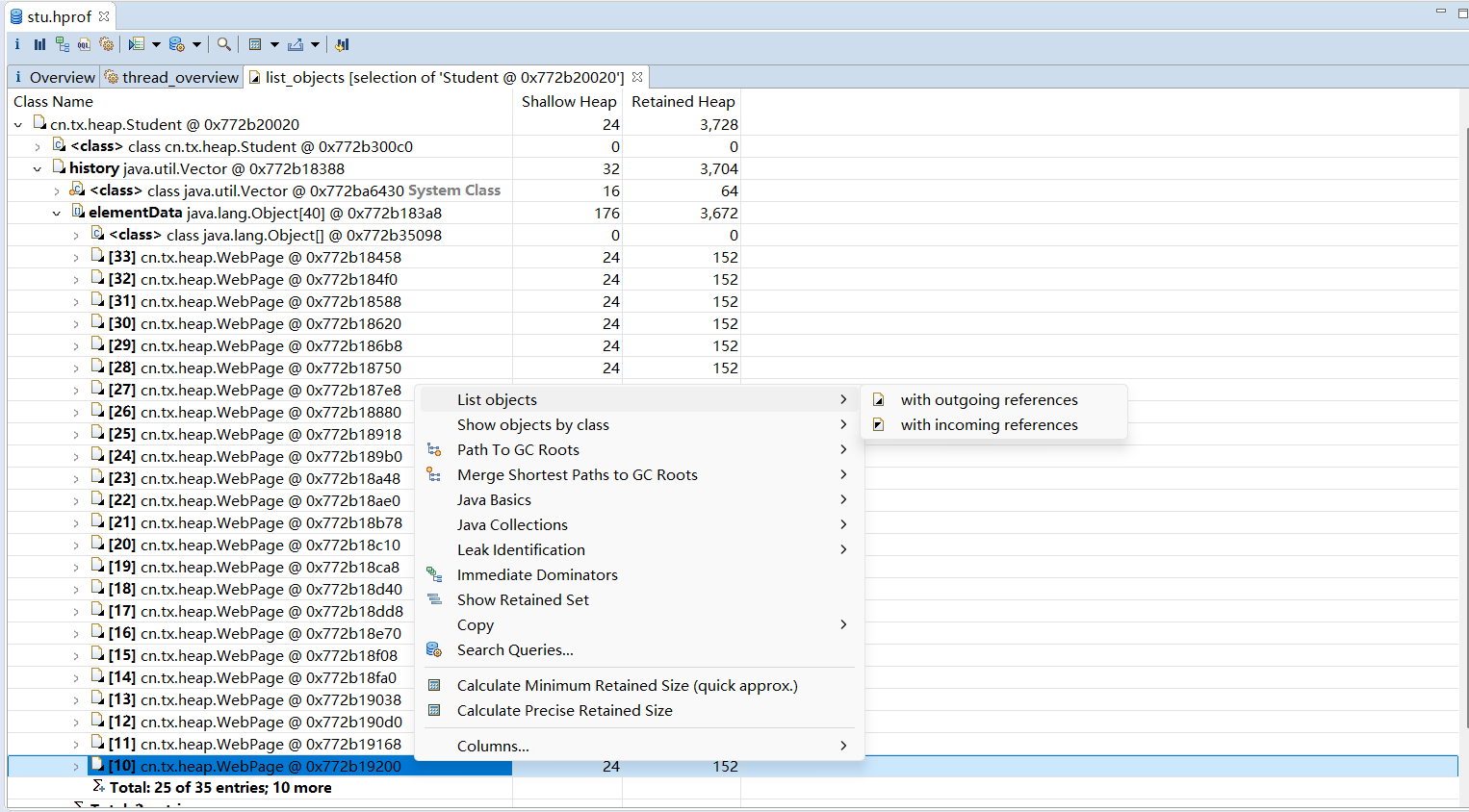Click the Calculate Minimum Retained Size icon
Screen dimensions: 1469x812
[434, 685]
